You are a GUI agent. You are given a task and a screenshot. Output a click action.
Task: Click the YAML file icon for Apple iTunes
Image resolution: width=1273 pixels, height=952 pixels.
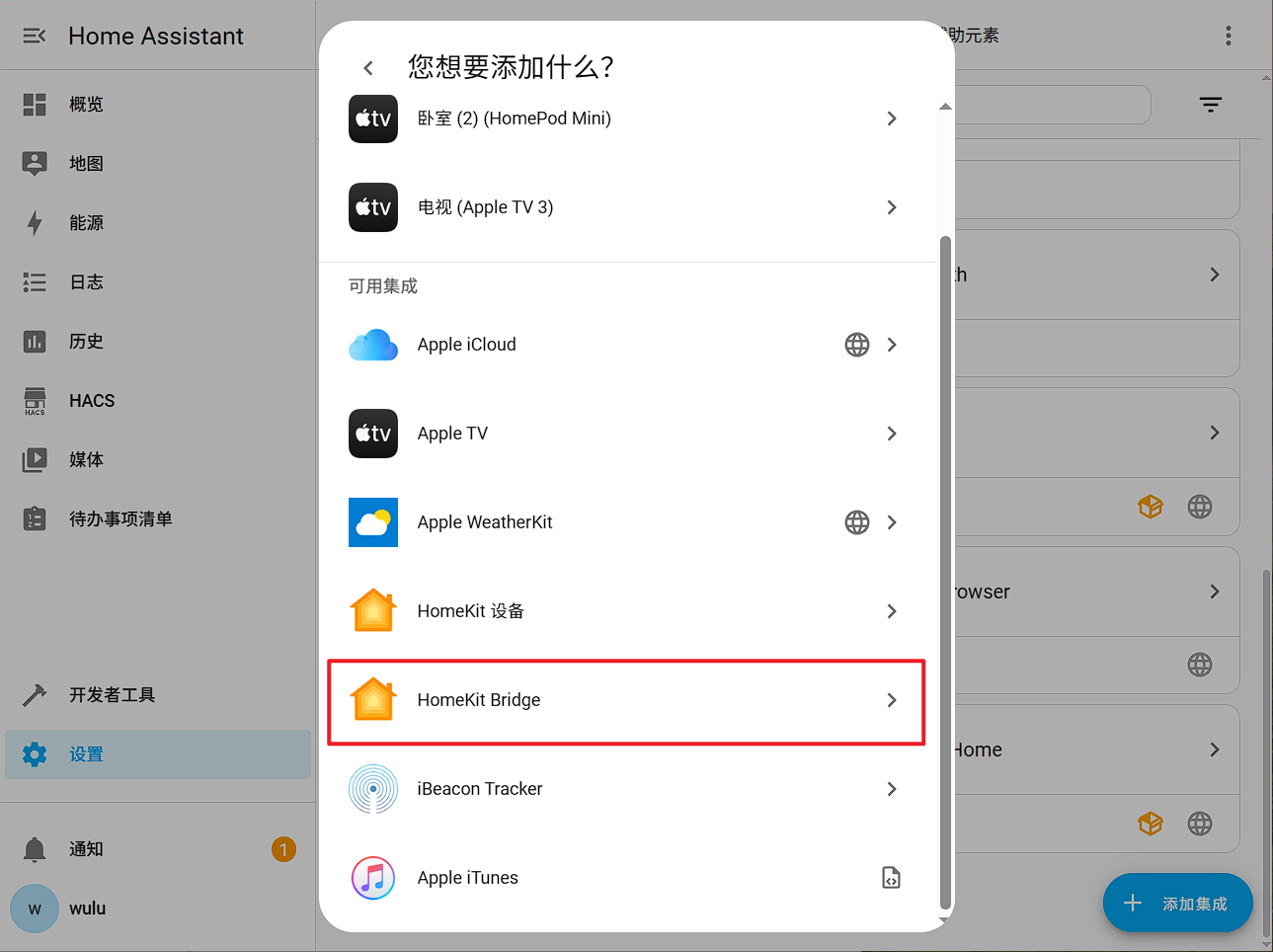892,878
